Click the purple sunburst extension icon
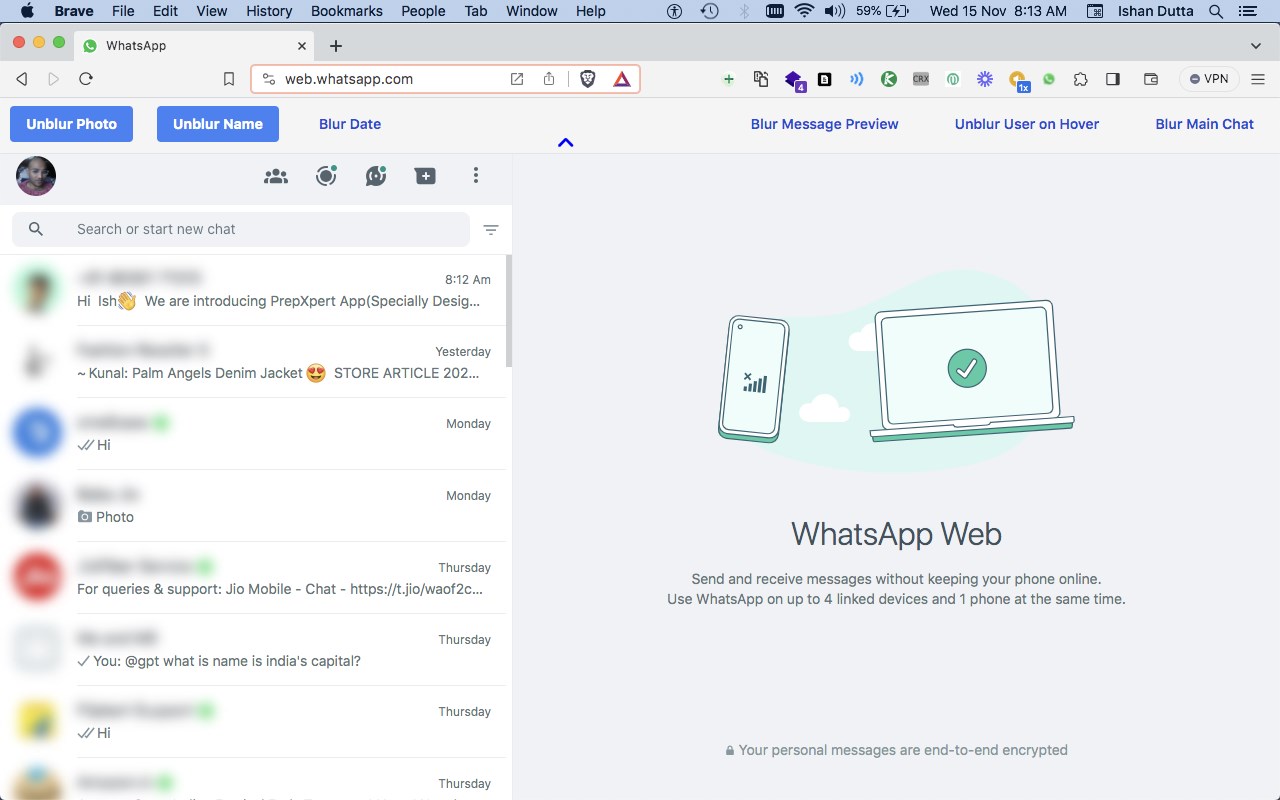Image resolution: width=1280 pixels, height=800 pixels. [x=985, y=79]
